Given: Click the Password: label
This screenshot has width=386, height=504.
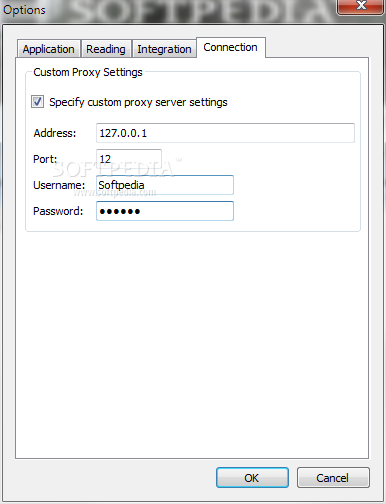Looking at the screenshot, I should point(58,211).
